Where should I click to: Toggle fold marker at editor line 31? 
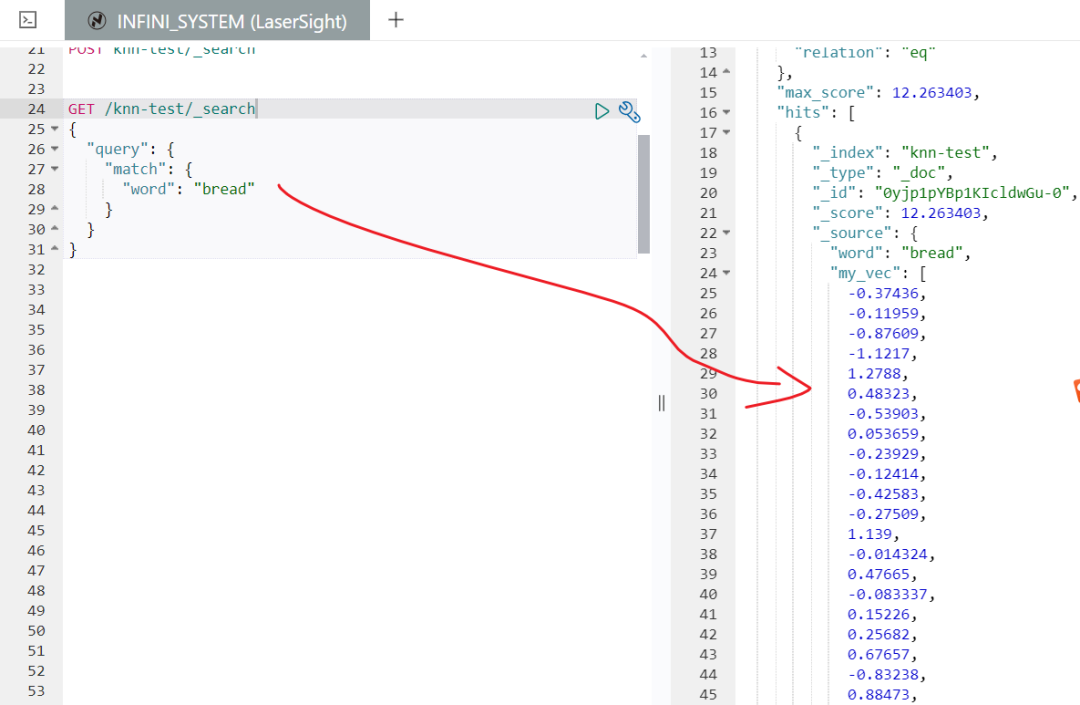[54, 249]
